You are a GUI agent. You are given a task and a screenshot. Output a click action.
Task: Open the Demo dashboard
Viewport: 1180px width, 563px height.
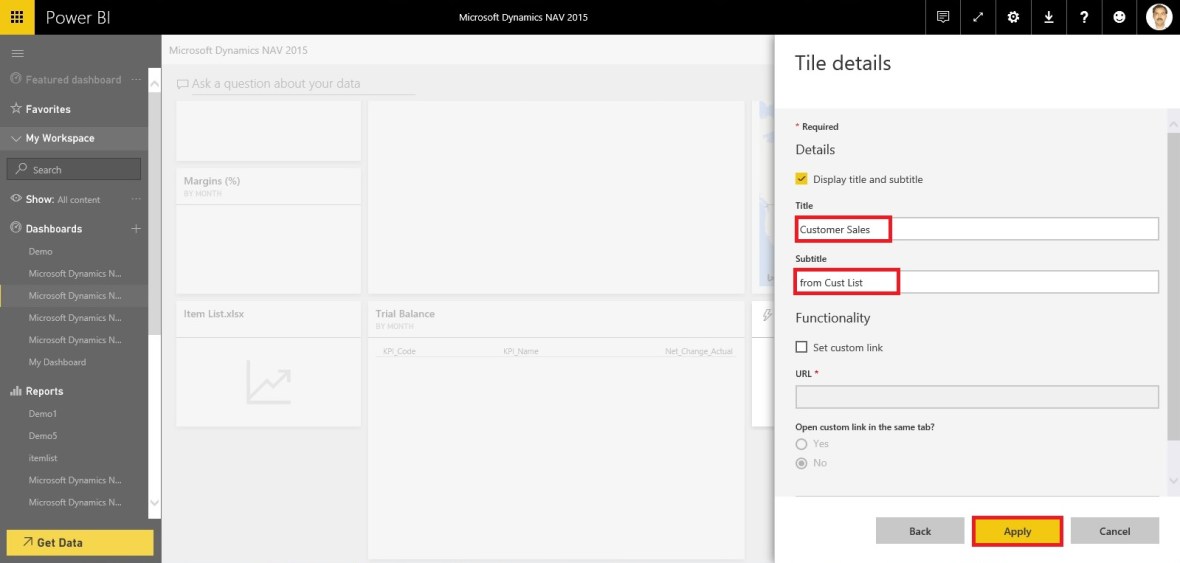[41, 252]
